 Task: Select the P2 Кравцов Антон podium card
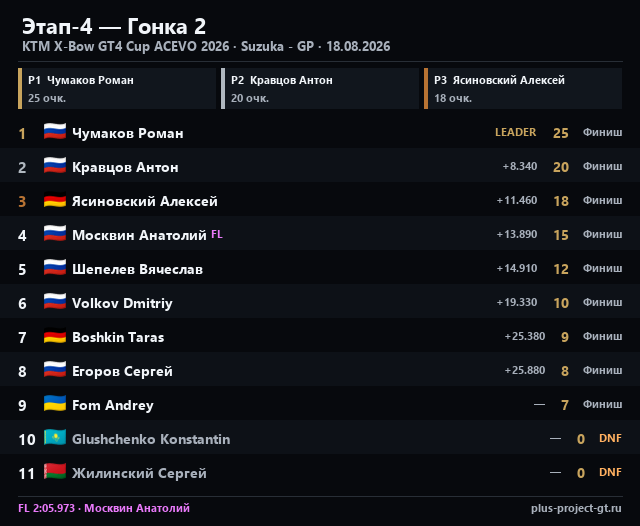[320, 89]
